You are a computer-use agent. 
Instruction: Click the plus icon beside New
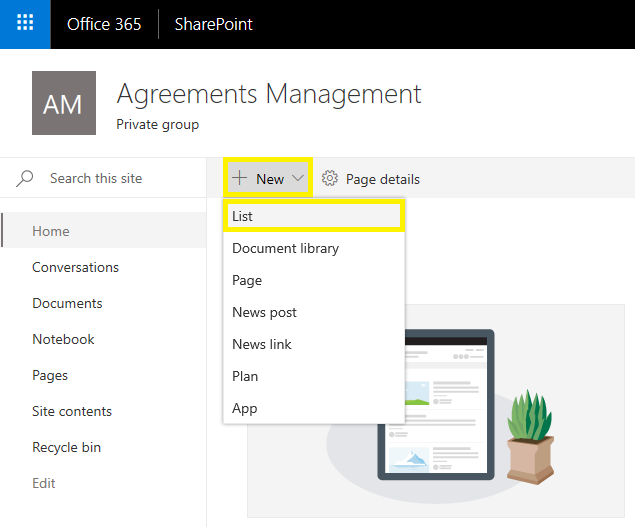(x=239, y=178)
